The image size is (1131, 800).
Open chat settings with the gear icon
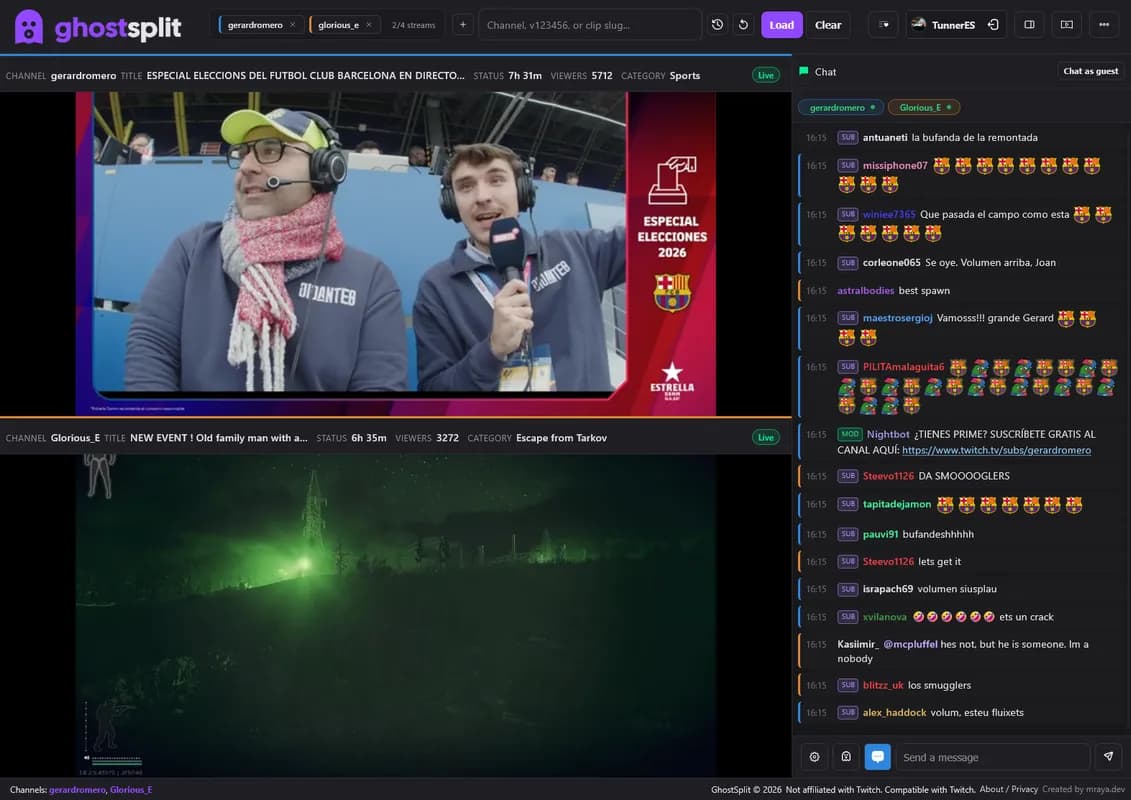814,756
